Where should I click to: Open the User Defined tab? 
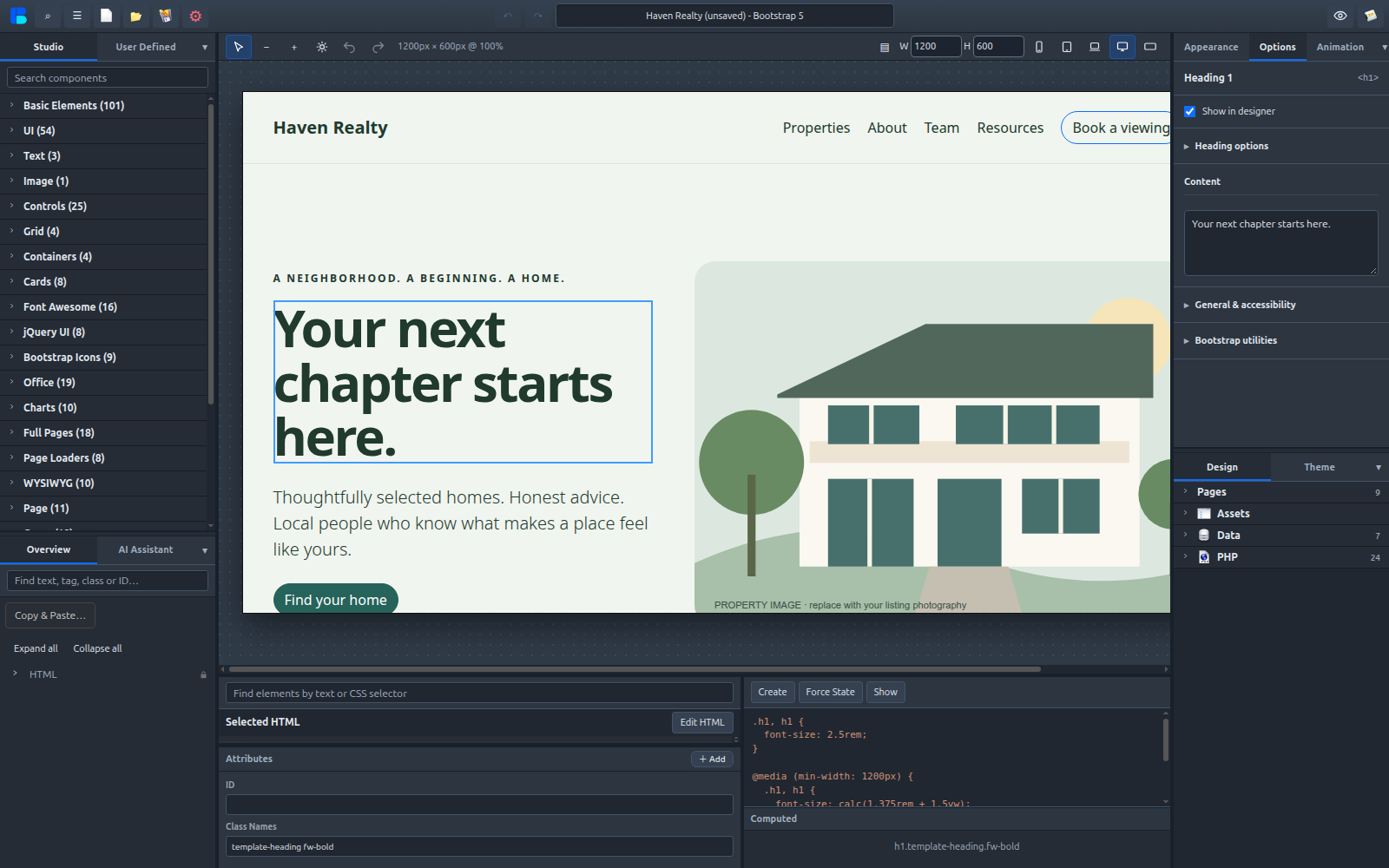[x=146, y=47]
